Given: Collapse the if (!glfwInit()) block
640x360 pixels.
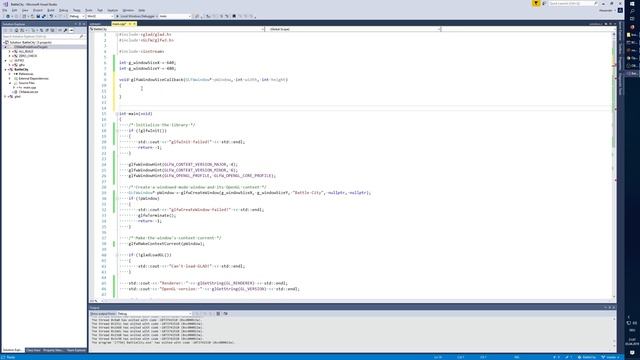Looking at the screenshot, I should click(x=117, y=131).
